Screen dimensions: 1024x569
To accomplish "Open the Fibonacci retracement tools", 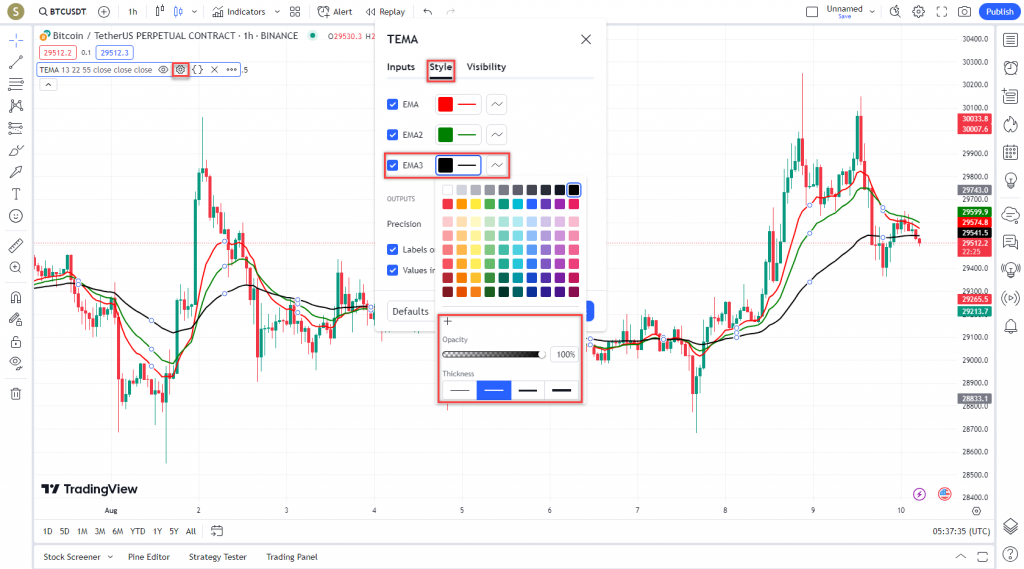I will [16, 84].
